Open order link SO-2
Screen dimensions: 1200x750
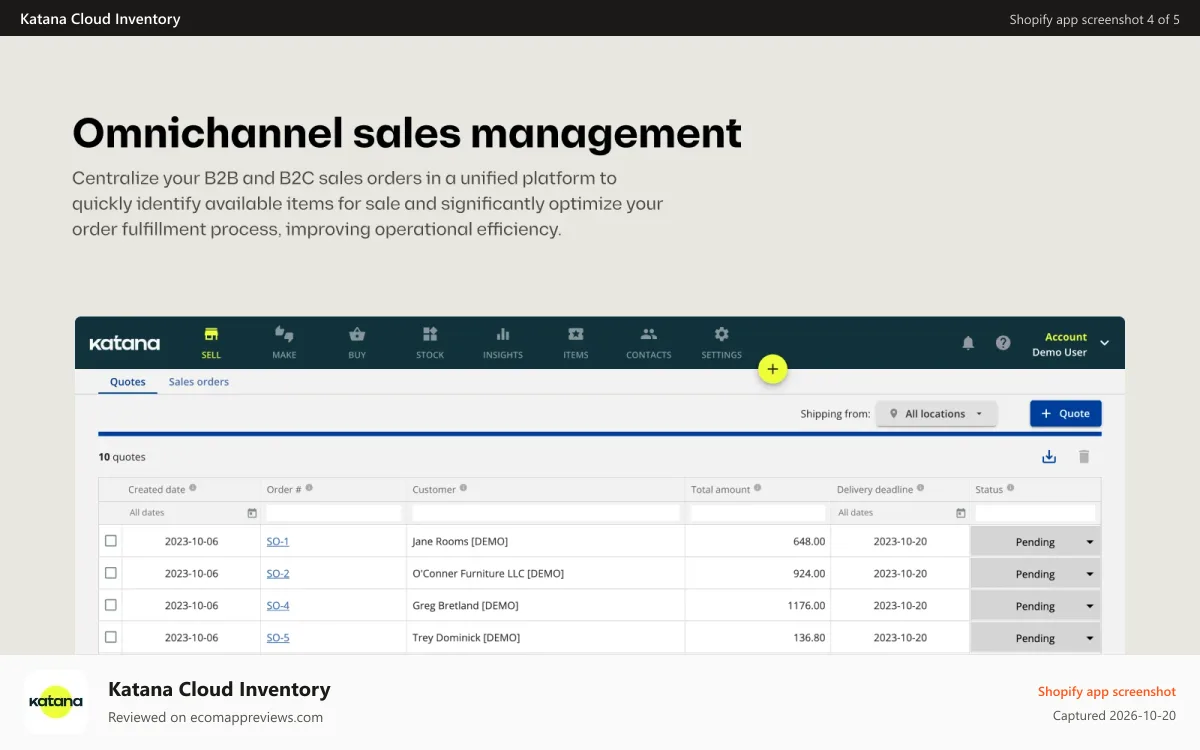pos(278,573)
